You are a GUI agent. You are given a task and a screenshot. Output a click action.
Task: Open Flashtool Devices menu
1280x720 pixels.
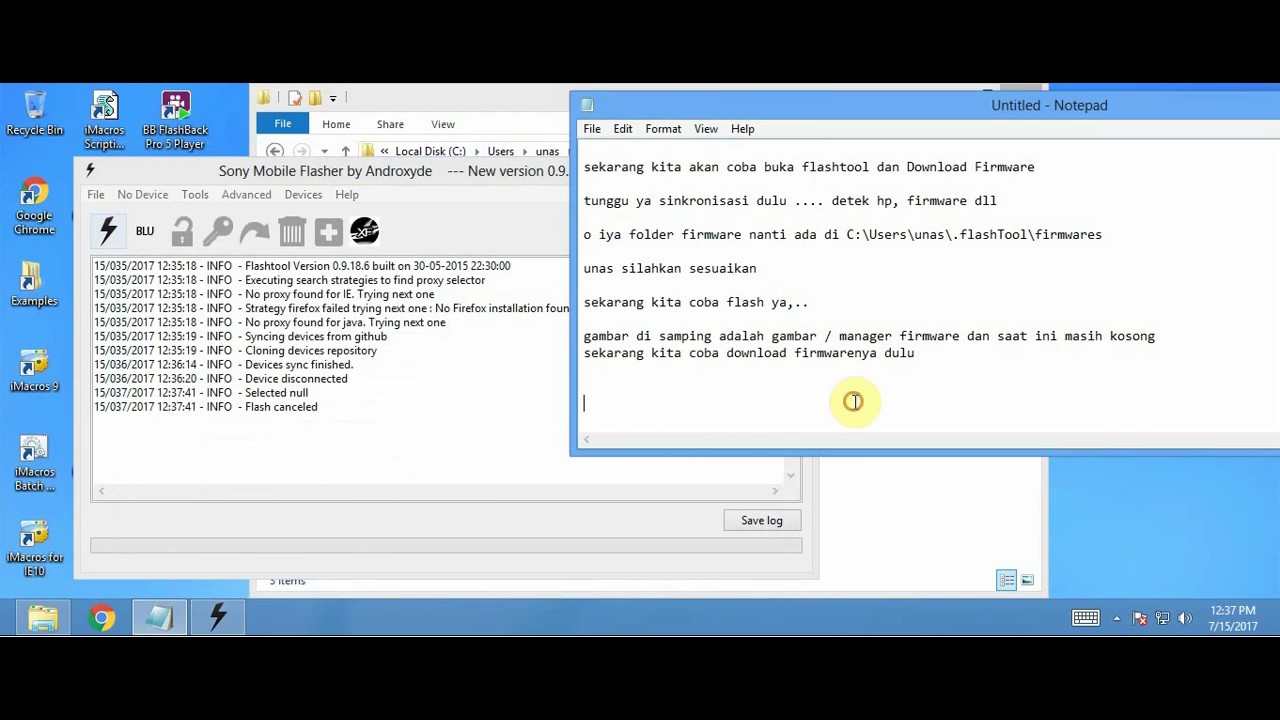pyautogui.click(x=303, y=195)
